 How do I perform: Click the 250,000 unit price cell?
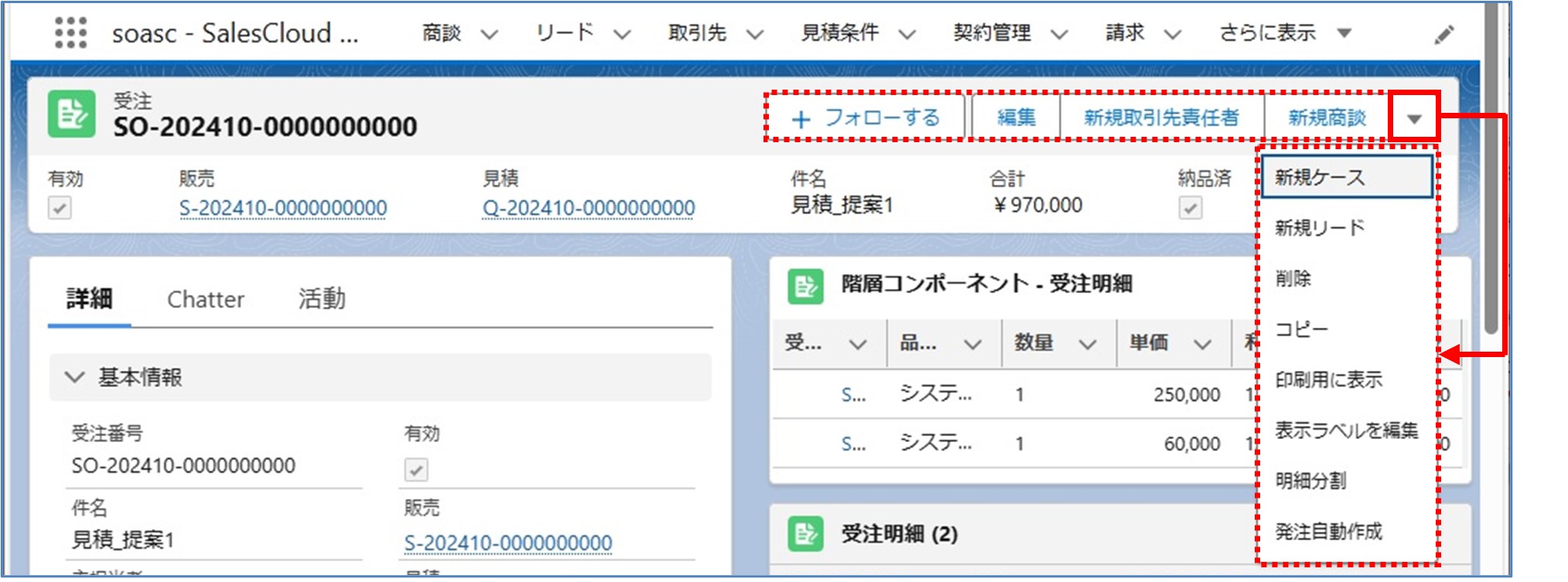[x=1187, y=395]
